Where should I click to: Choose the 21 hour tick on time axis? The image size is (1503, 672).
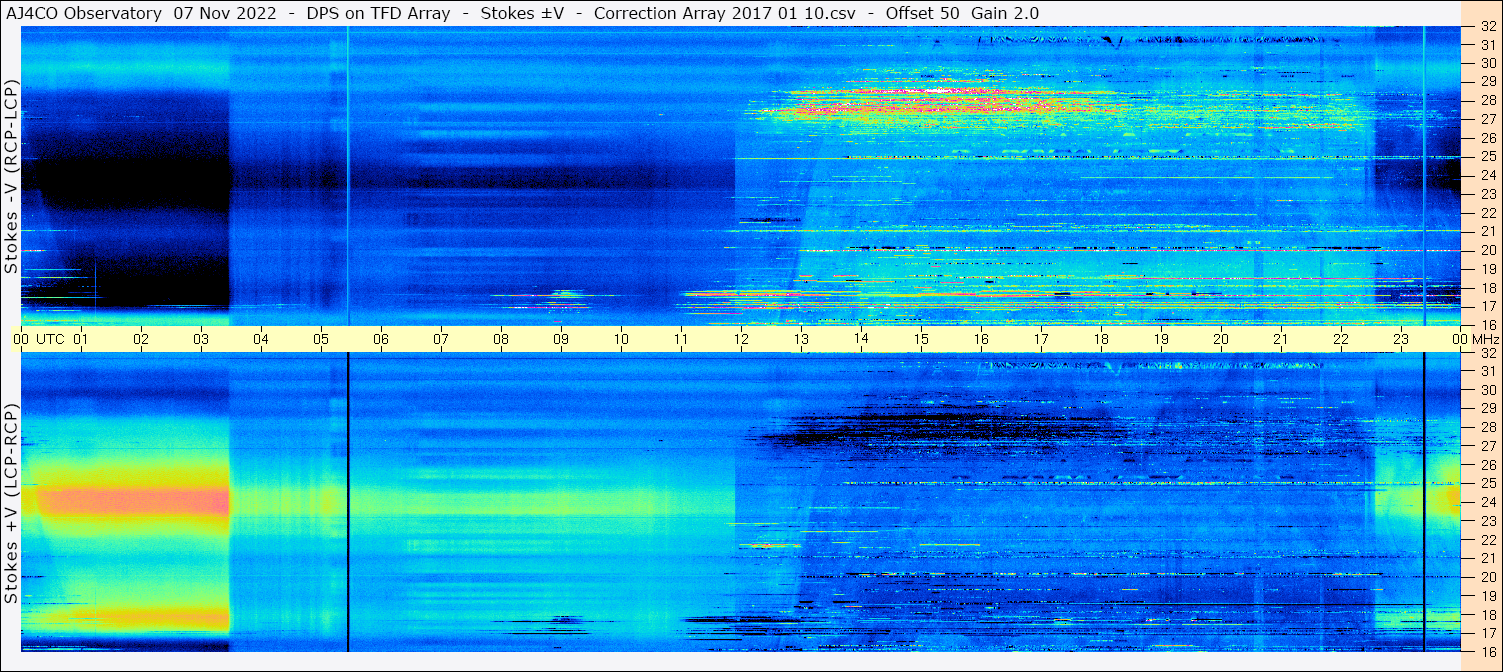[x=1281, y=339]
